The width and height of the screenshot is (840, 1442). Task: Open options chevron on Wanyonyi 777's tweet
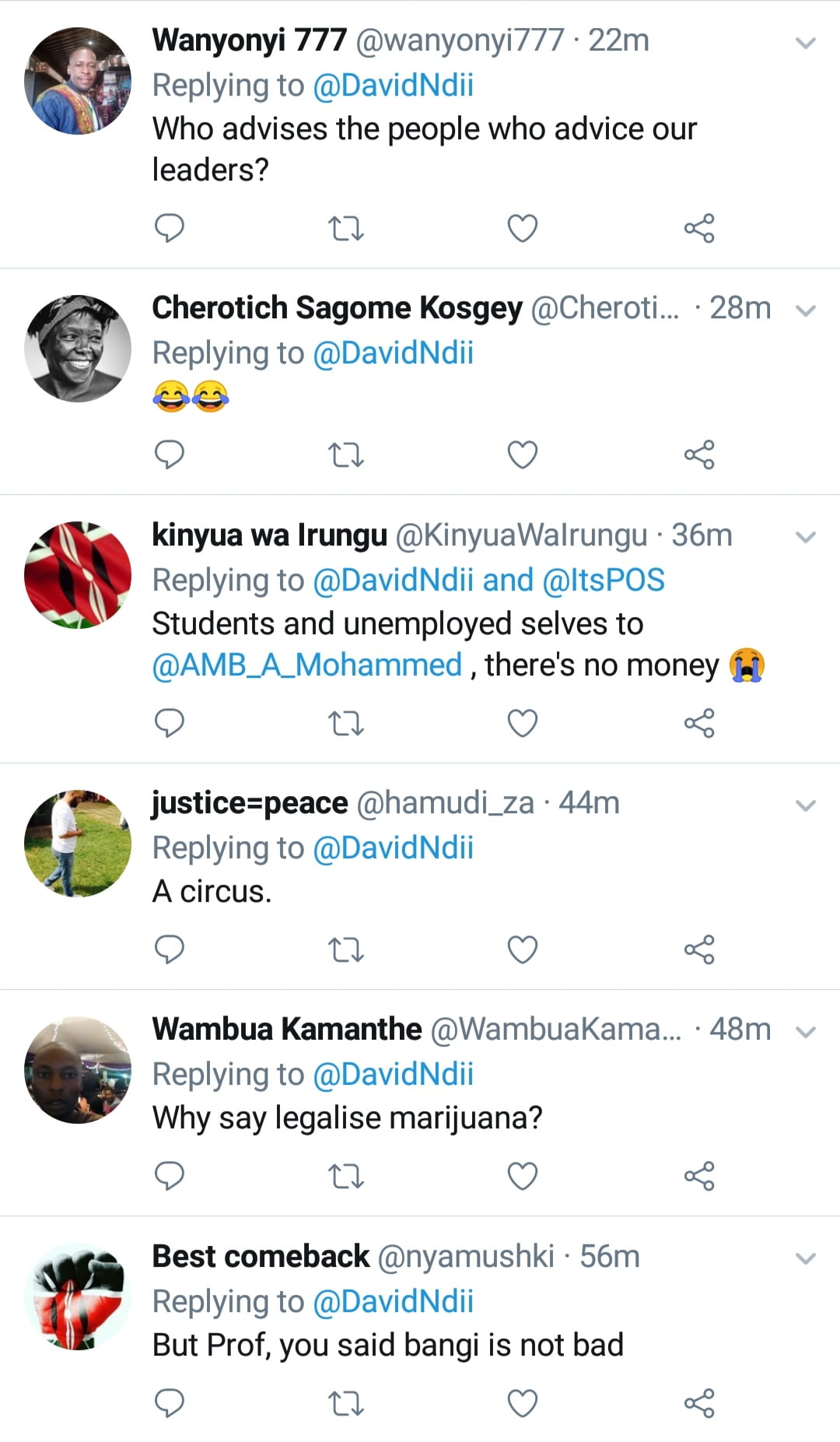[x=807, y=43]
